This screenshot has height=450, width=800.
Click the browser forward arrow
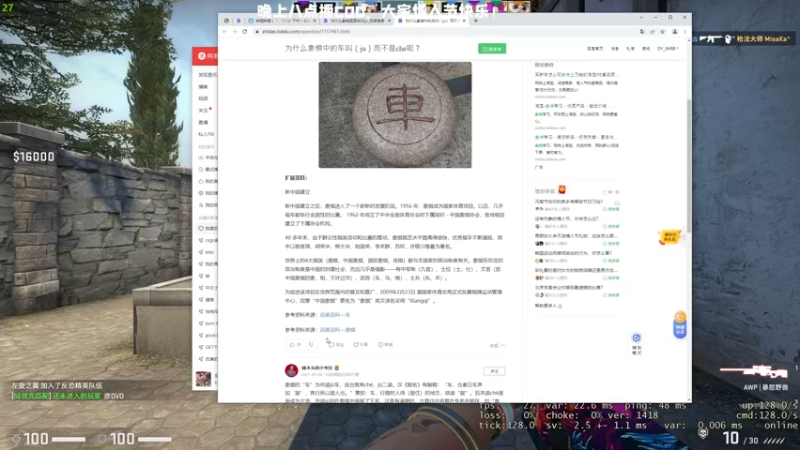click(235, 32)
